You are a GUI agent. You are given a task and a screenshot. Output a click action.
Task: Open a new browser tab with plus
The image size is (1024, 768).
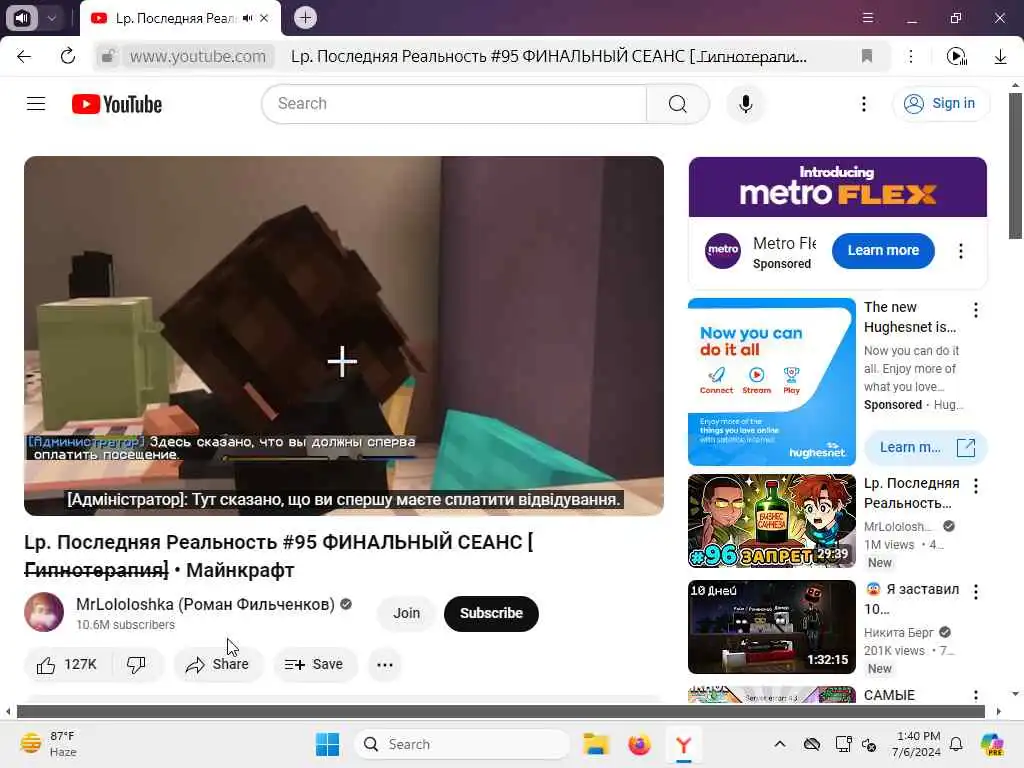[x=305, y=18]
